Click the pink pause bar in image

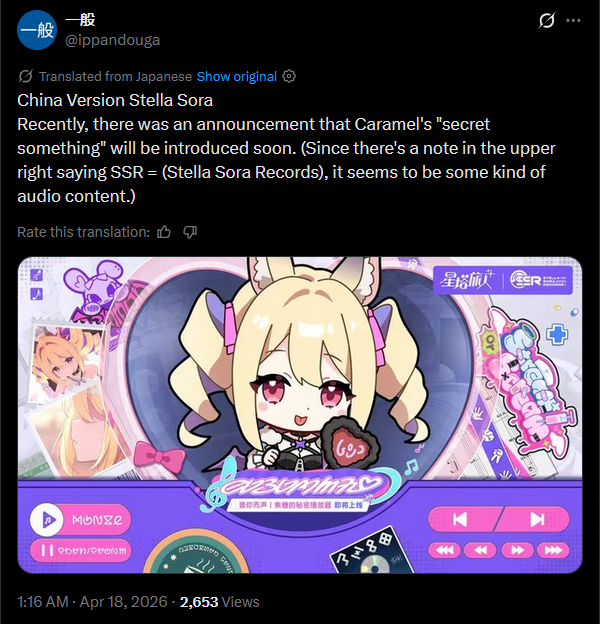click(x=80, y=551)
